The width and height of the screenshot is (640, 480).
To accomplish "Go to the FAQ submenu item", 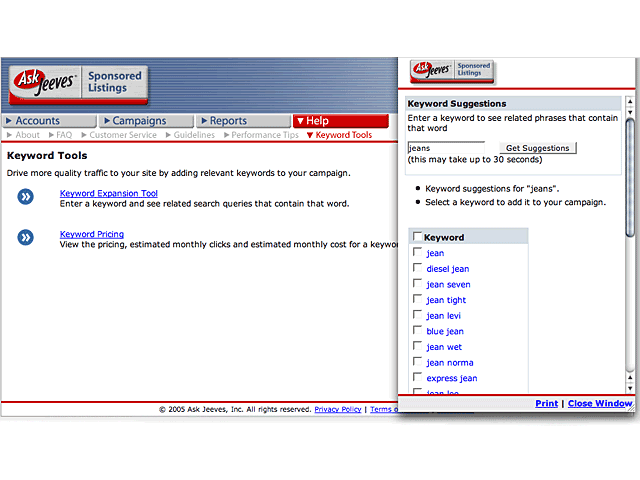I will [x=60, y=135].
